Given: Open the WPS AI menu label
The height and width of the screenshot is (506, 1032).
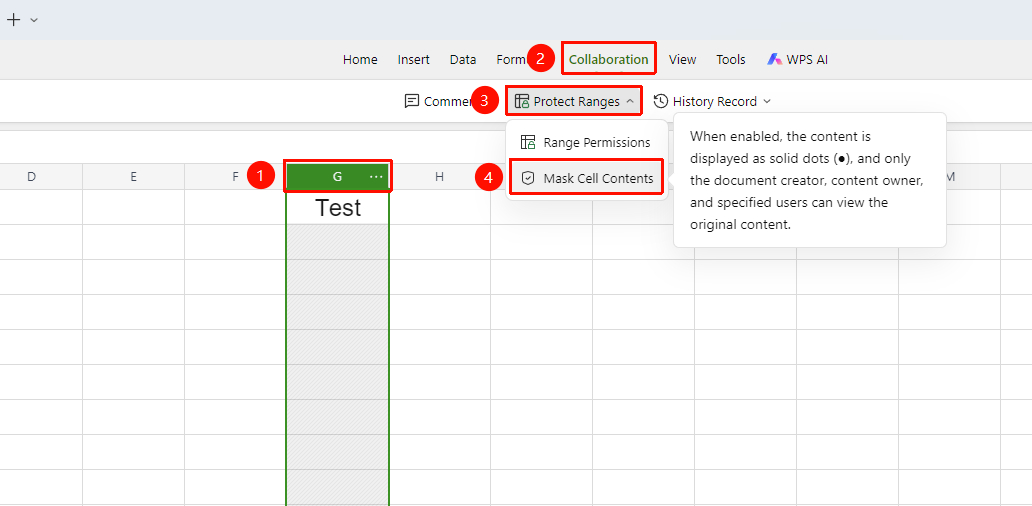Looking at the screenshot, I should tap(807, 59).
